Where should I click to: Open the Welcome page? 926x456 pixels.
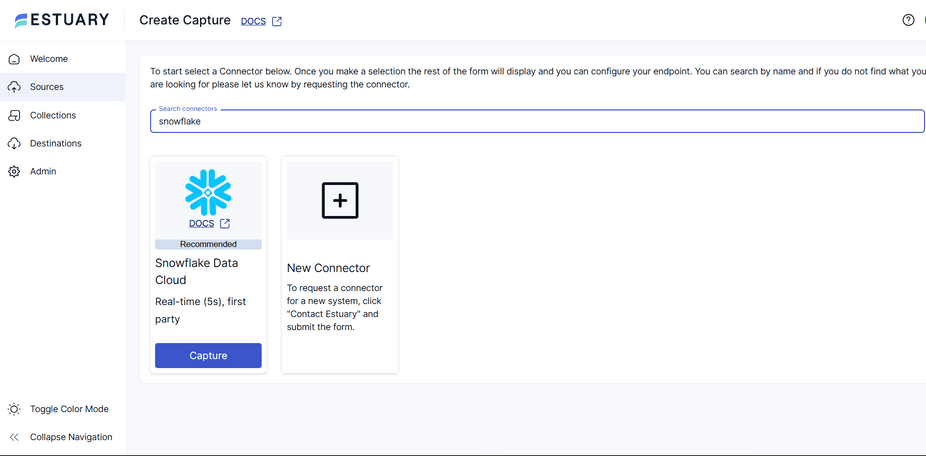(49, 59)
